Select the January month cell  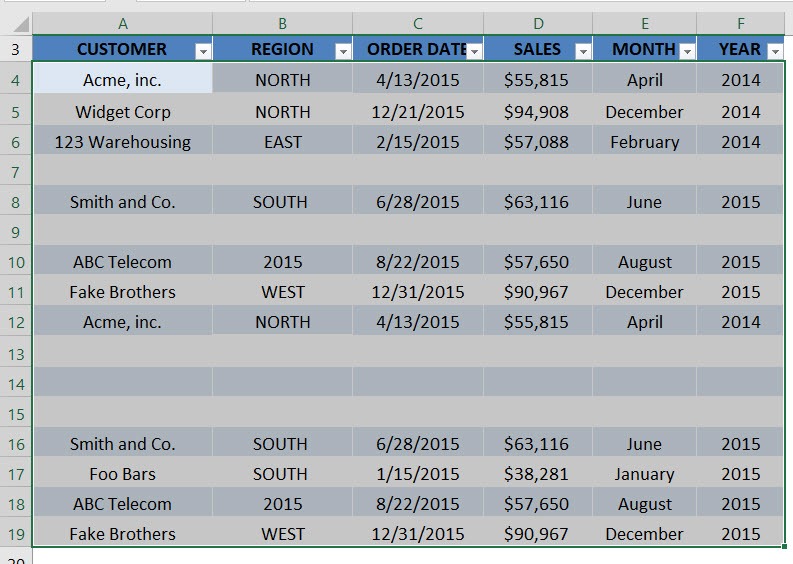pyautogui.click(x=644, y=474)
